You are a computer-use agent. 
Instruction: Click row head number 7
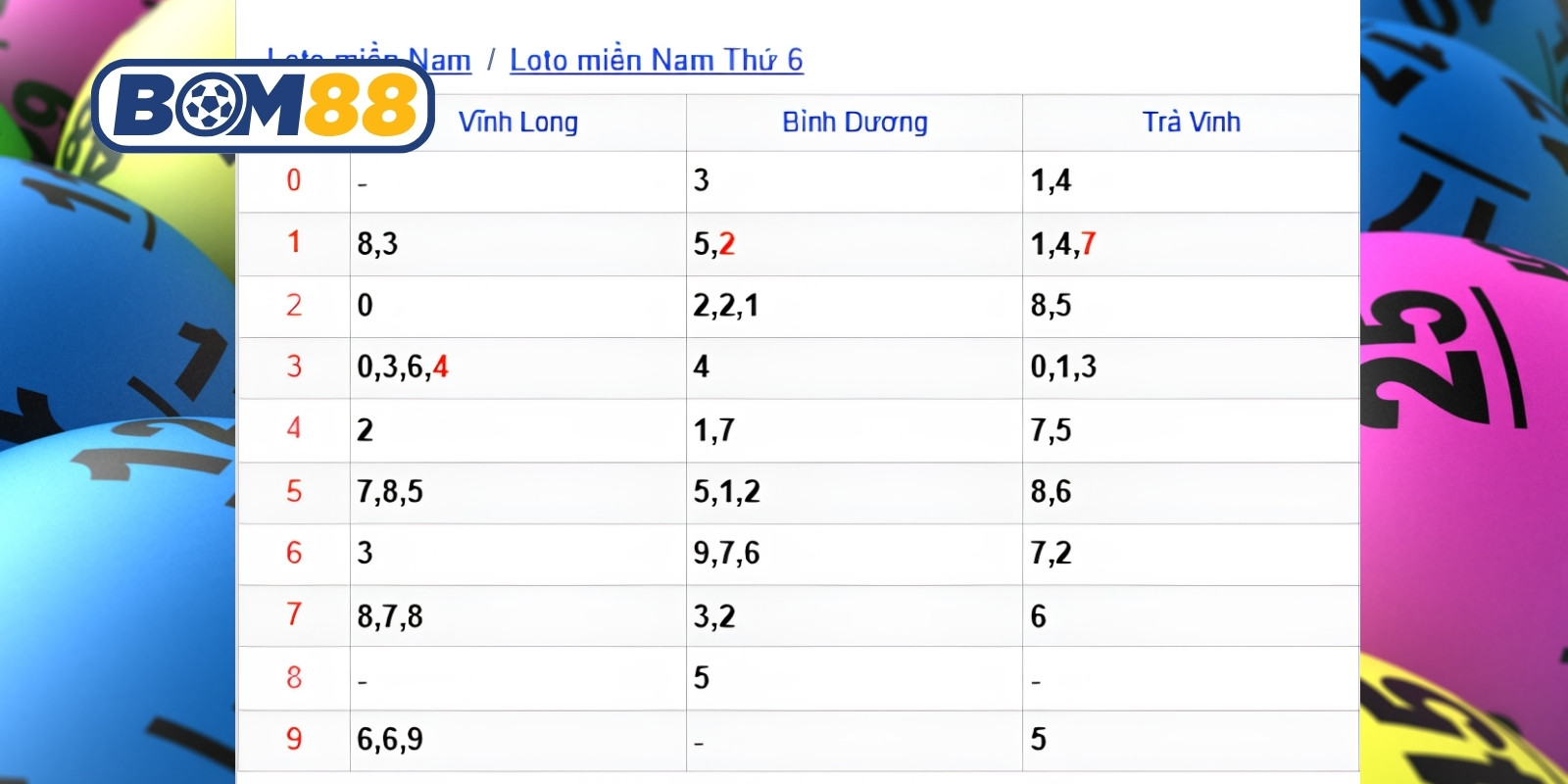click(294, 614)
